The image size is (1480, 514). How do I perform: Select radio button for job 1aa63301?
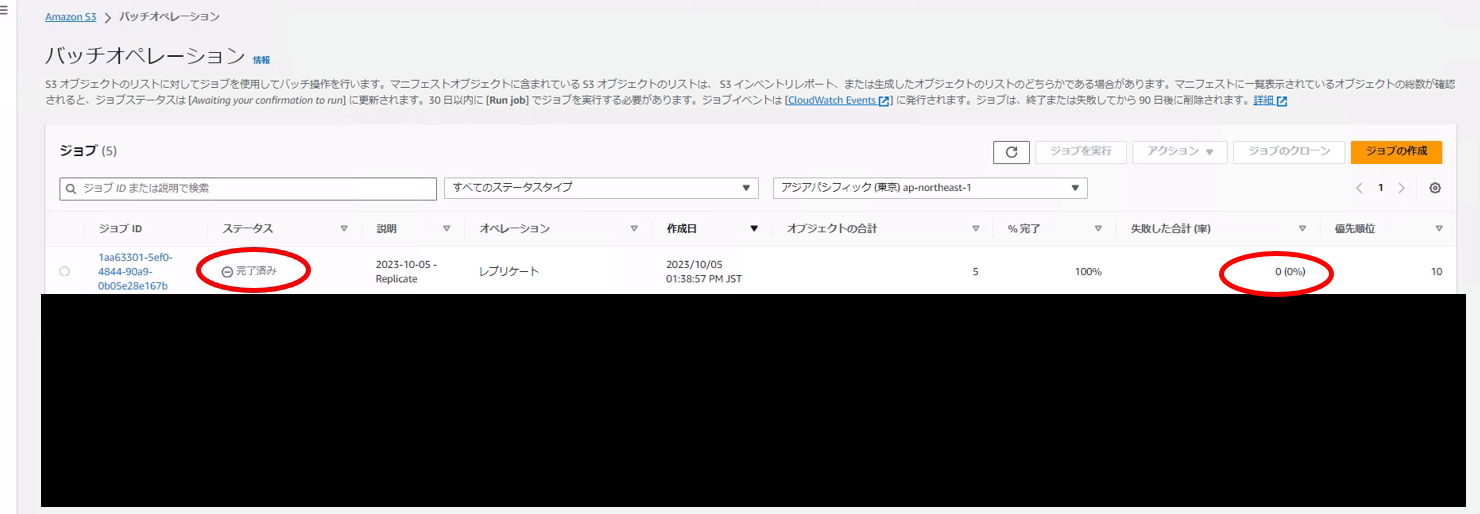[x=65, y=272]
